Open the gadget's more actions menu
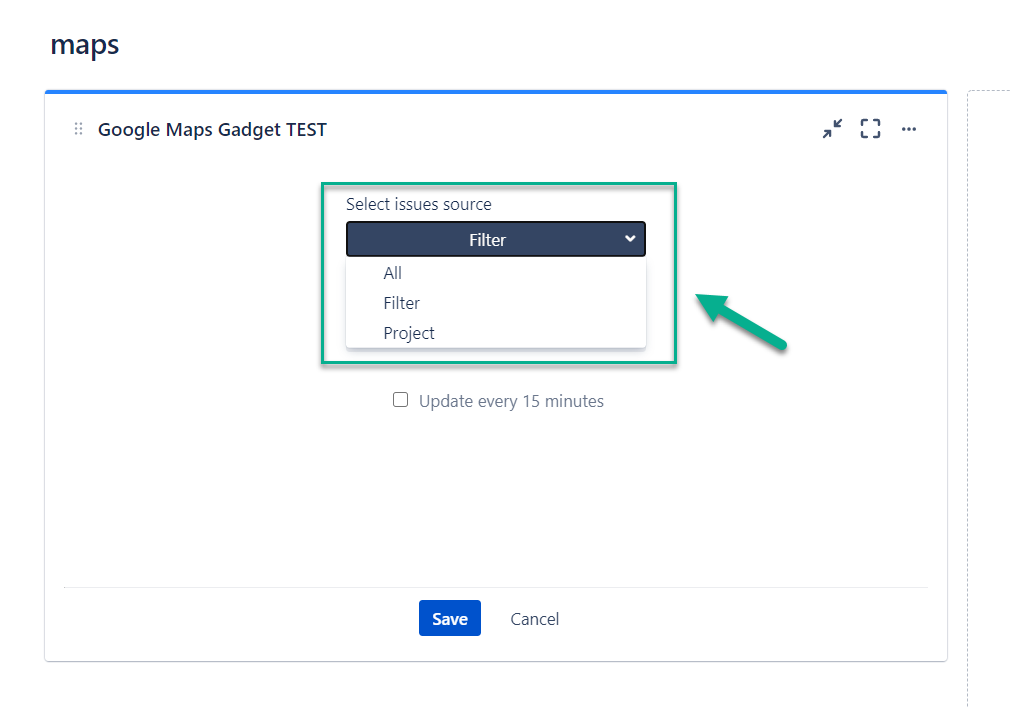 pos(908,129)
